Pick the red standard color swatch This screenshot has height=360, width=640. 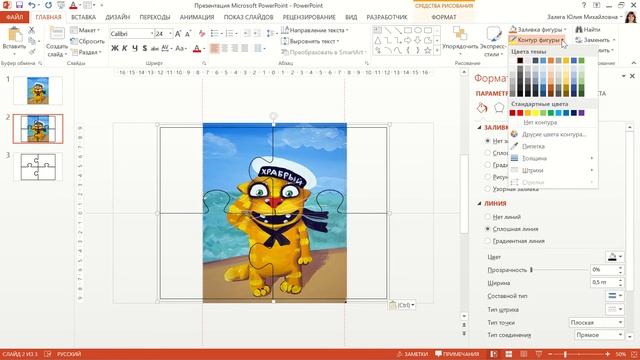pos(520,113)
